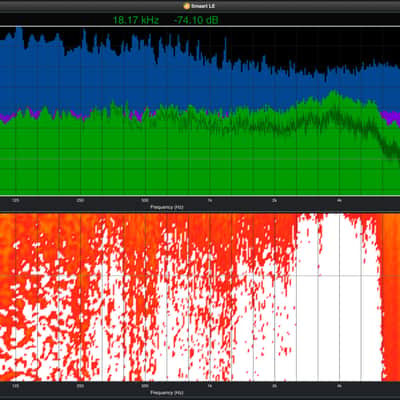The height and width of the screenshot is (400, 400).
Task: Click the orange band at spectrogram right edge
Action: click(391, 297)
